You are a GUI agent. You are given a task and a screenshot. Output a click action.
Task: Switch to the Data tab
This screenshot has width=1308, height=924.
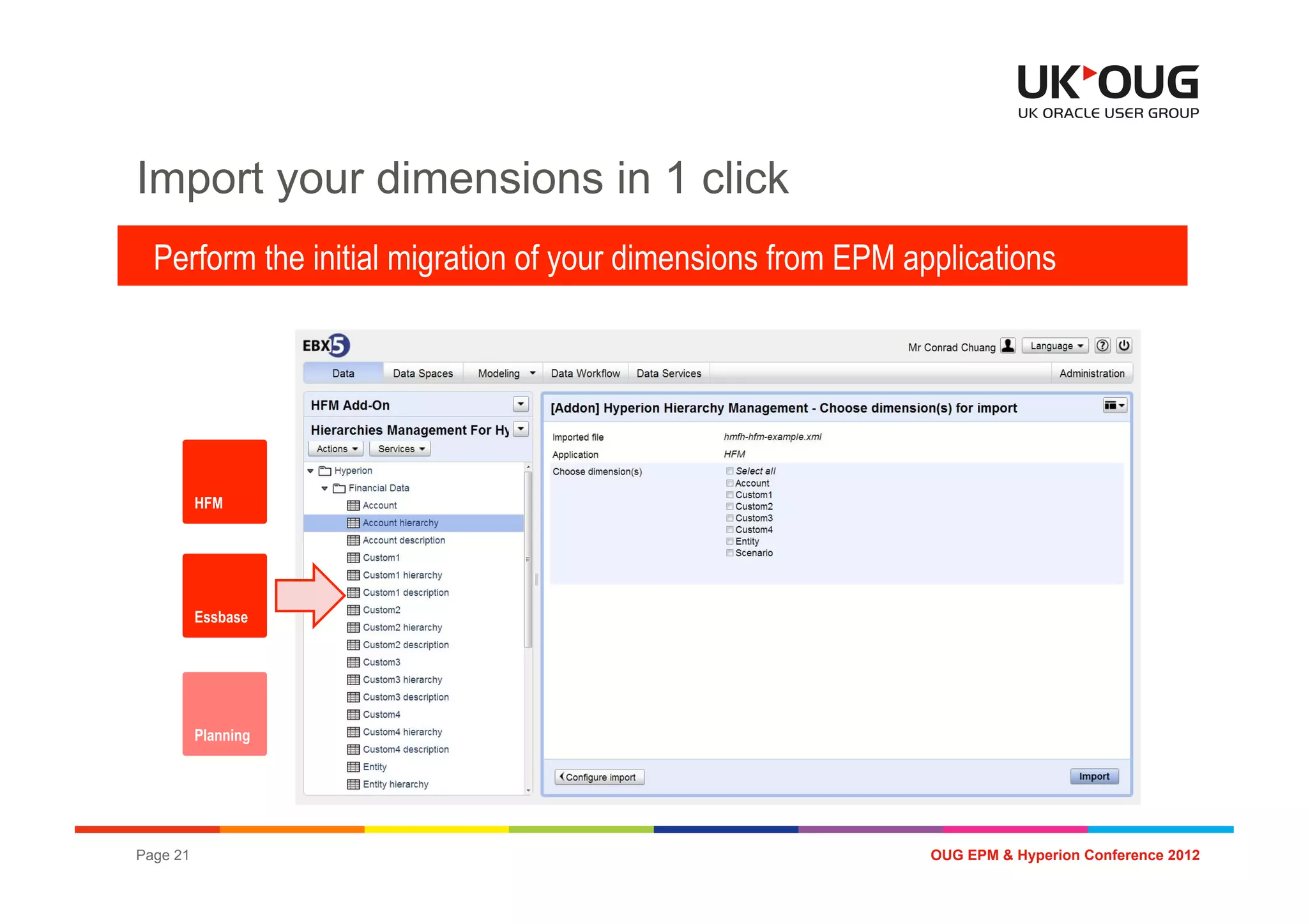click(343, 374)
